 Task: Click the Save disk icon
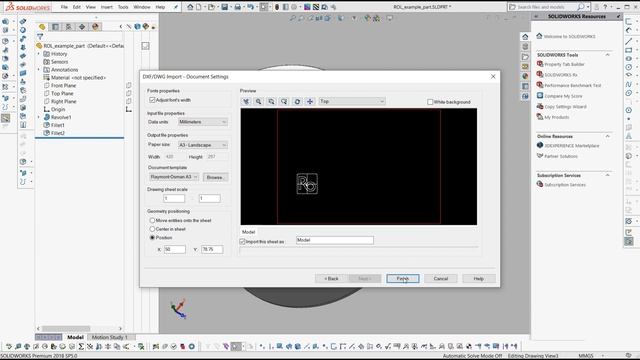pyautogui.click(x=224, y=7)
